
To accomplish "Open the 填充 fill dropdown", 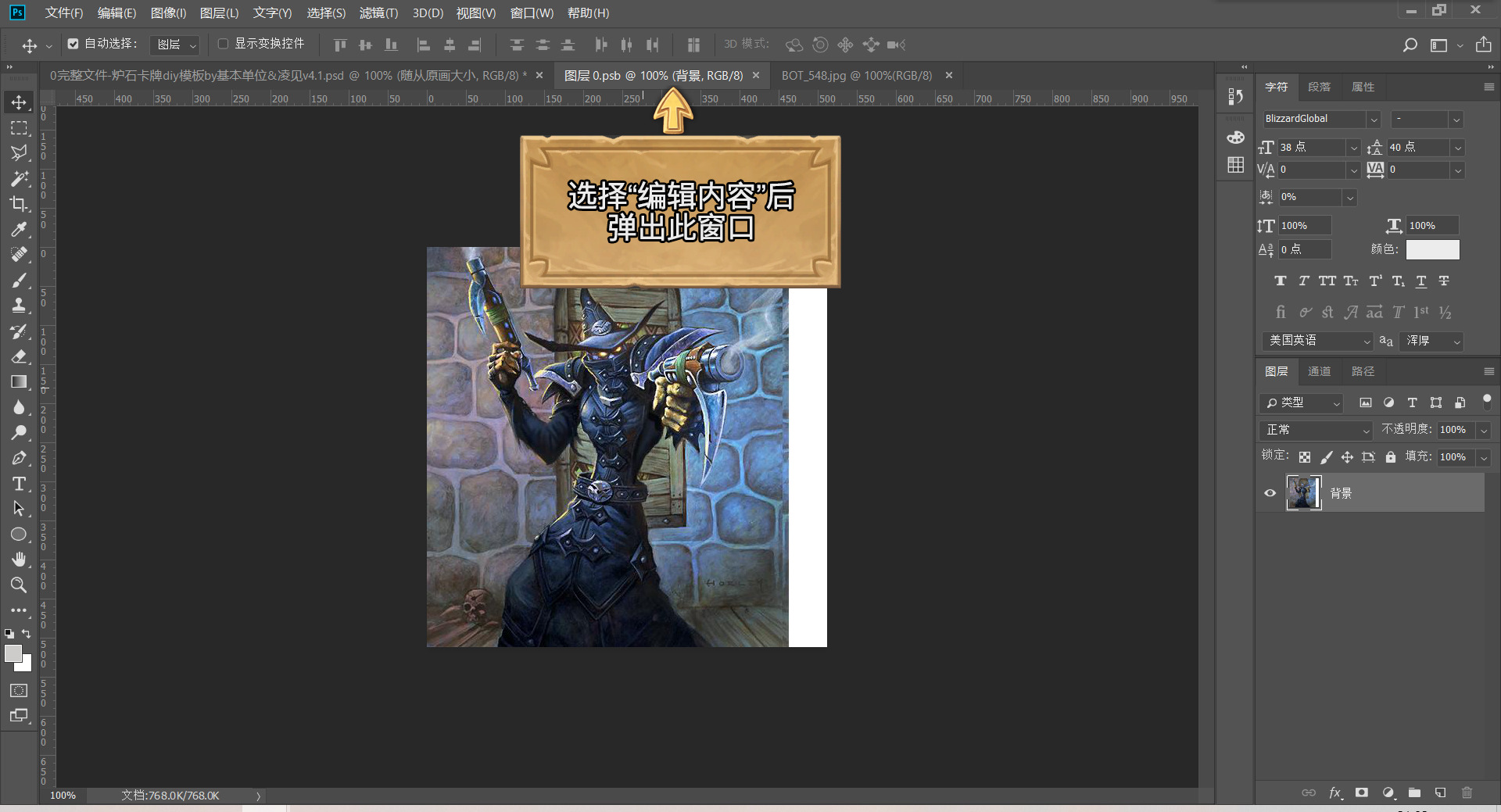I will pos(1483,458).
